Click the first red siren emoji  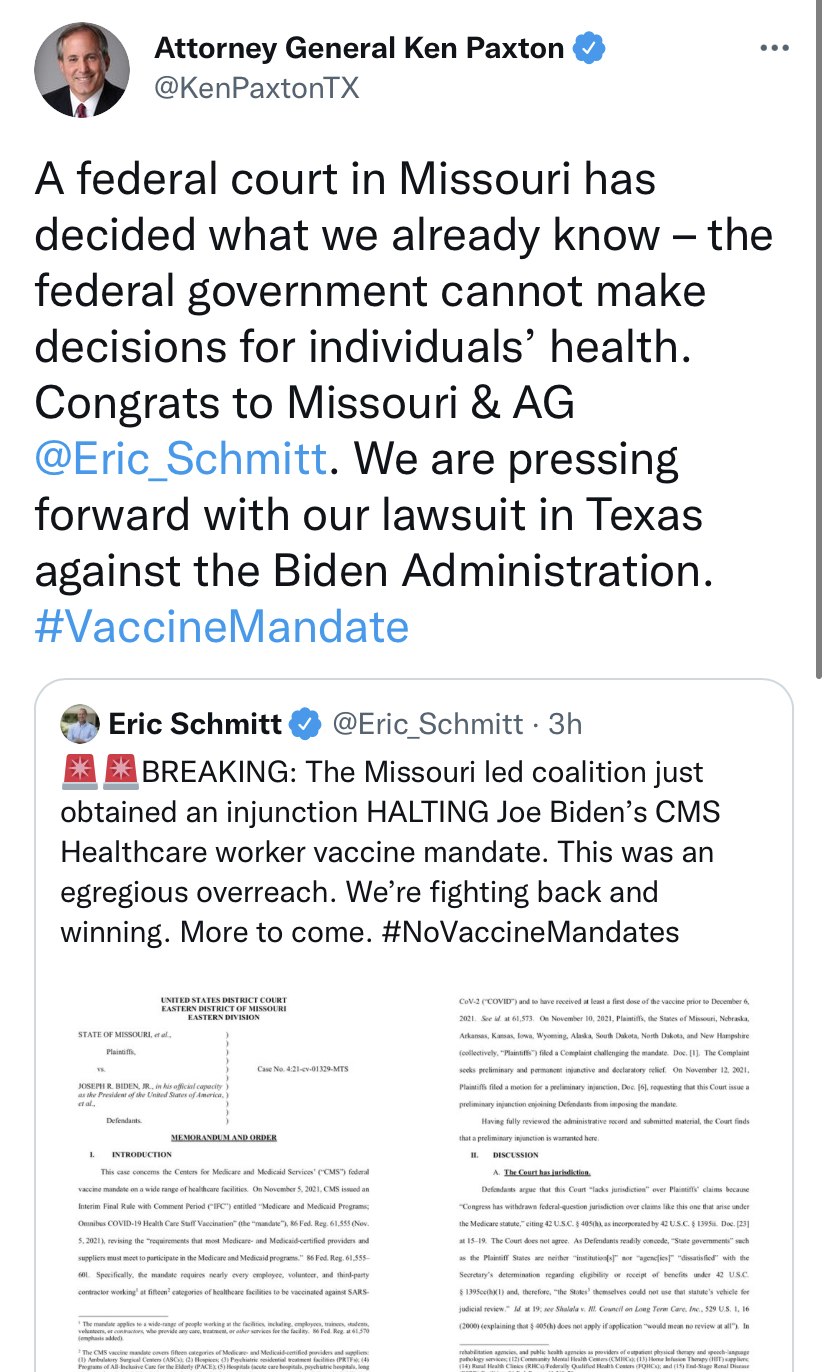tap(79, 772)
